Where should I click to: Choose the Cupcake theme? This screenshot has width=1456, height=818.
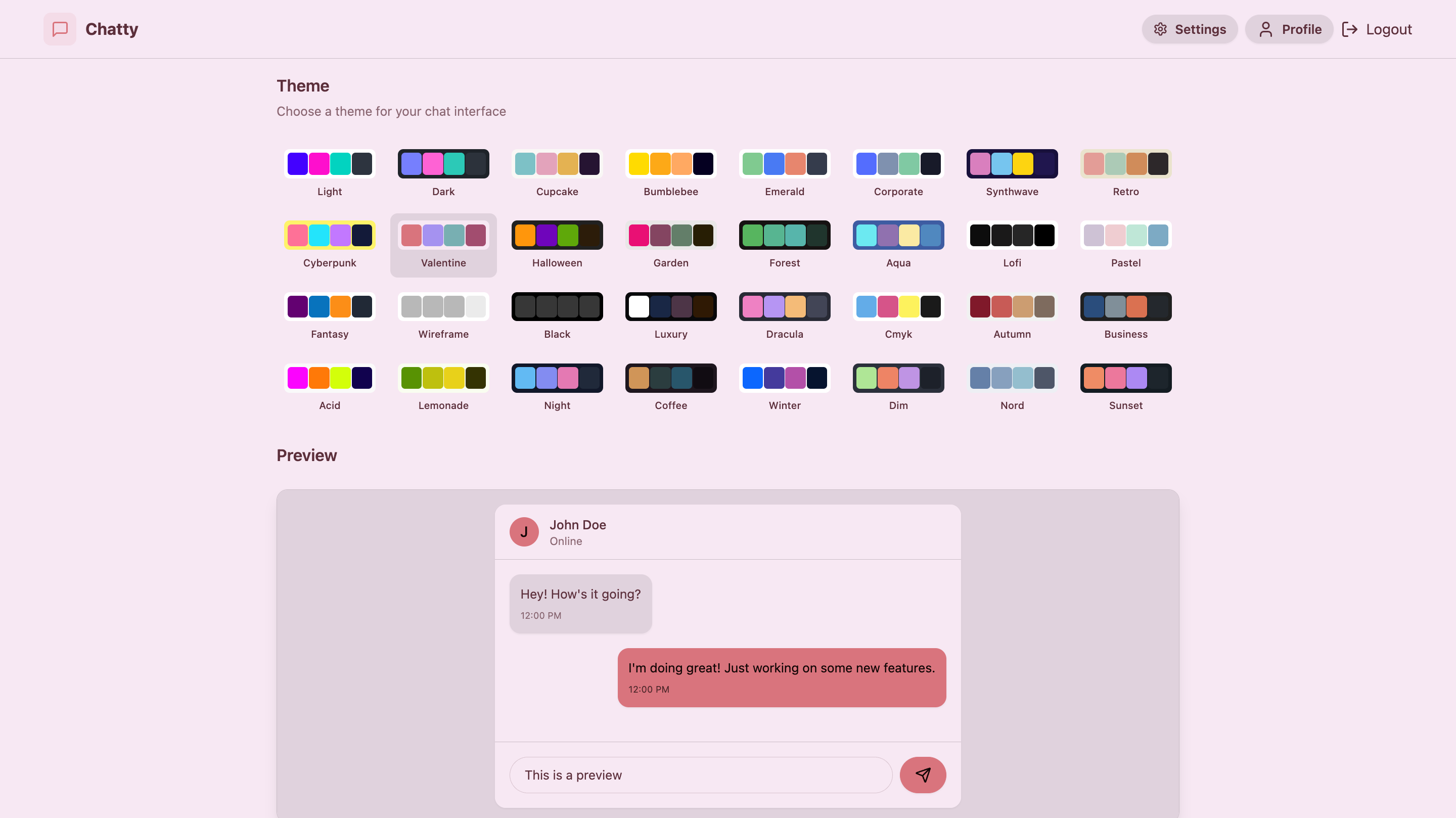click(557, 173)
